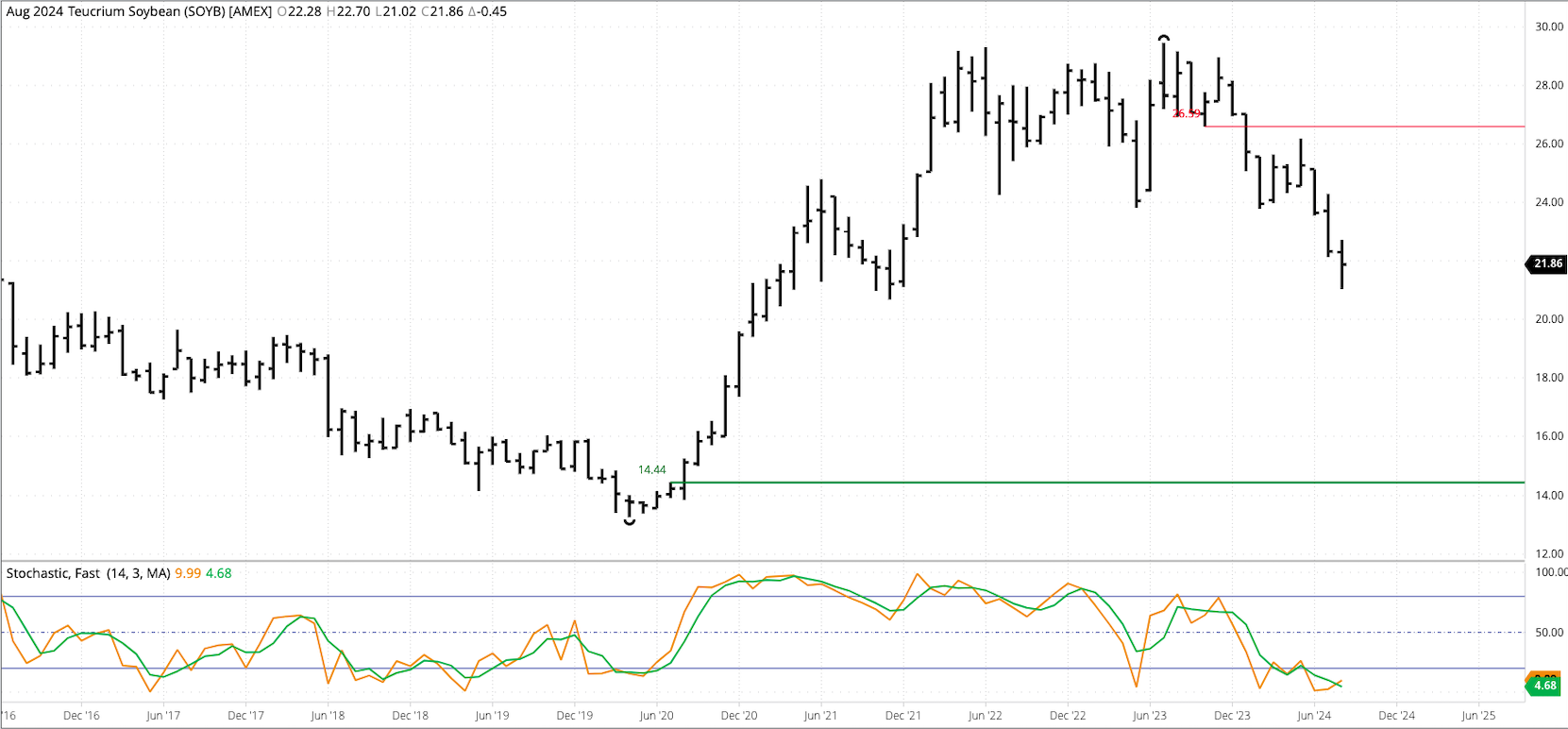This screenshot has width=1568, height=729.
Task: Click the 100.00 stochastic scale label
Action: point(1550,572)
